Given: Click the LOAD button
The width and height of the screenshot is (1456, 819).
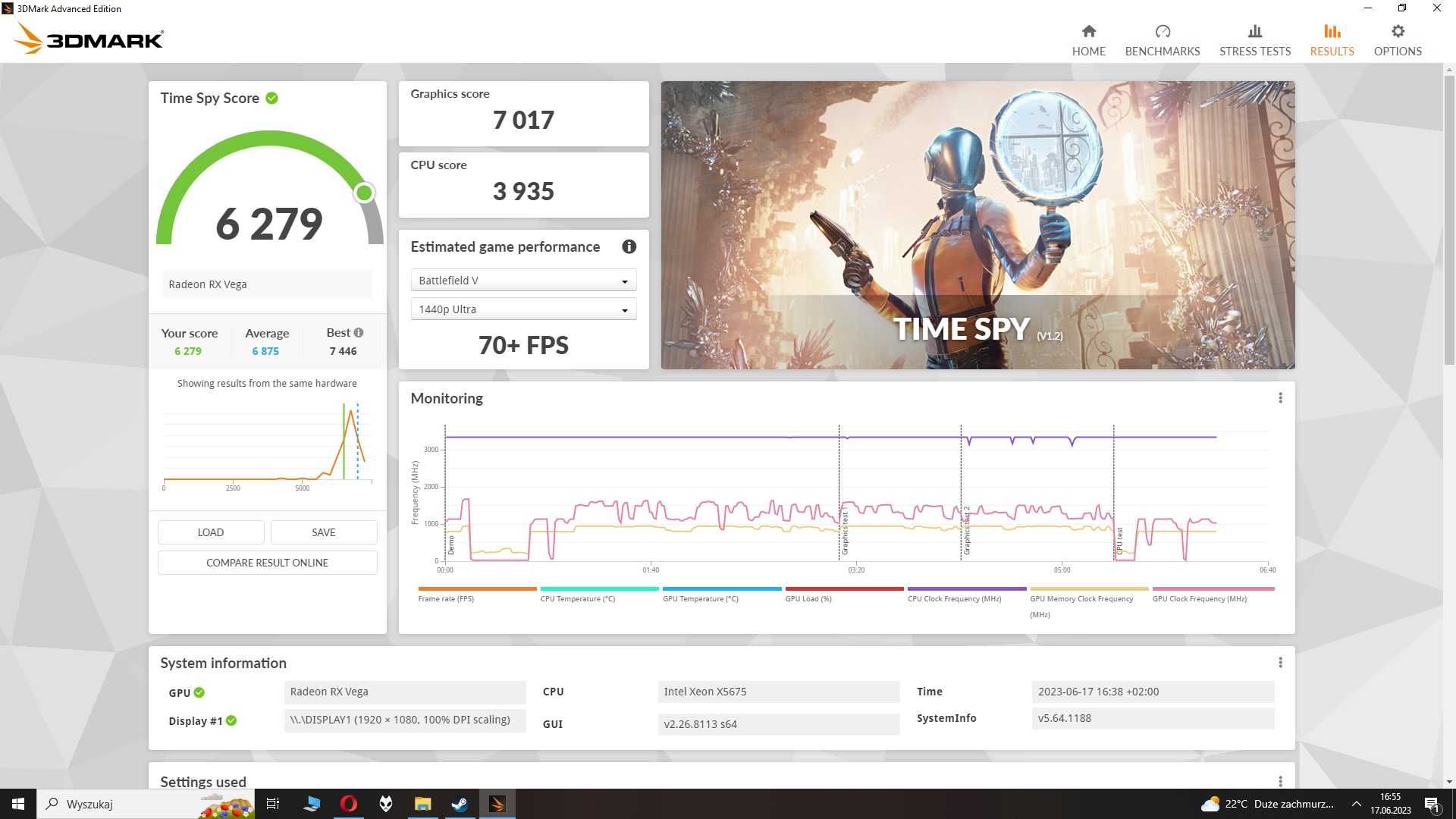Looking at the screenshot, I should (210, 532).
